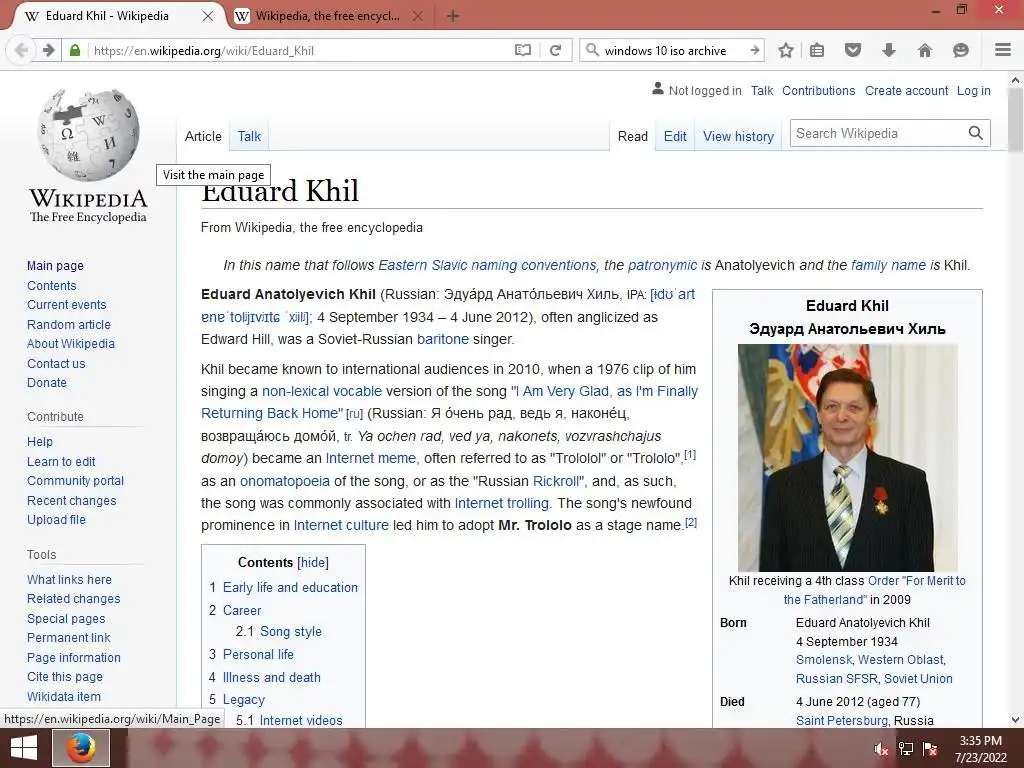Open the Windows Start button

coord(24,748)
